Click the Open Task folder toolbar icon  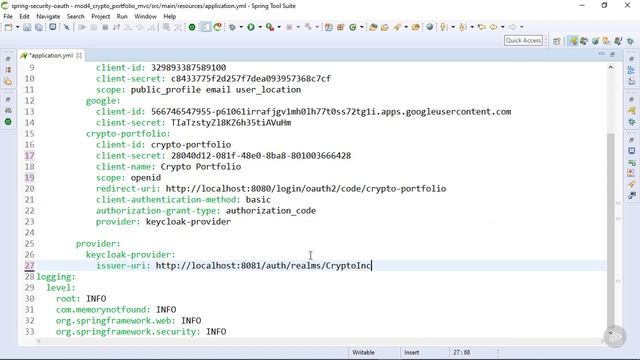pos(384,27)
